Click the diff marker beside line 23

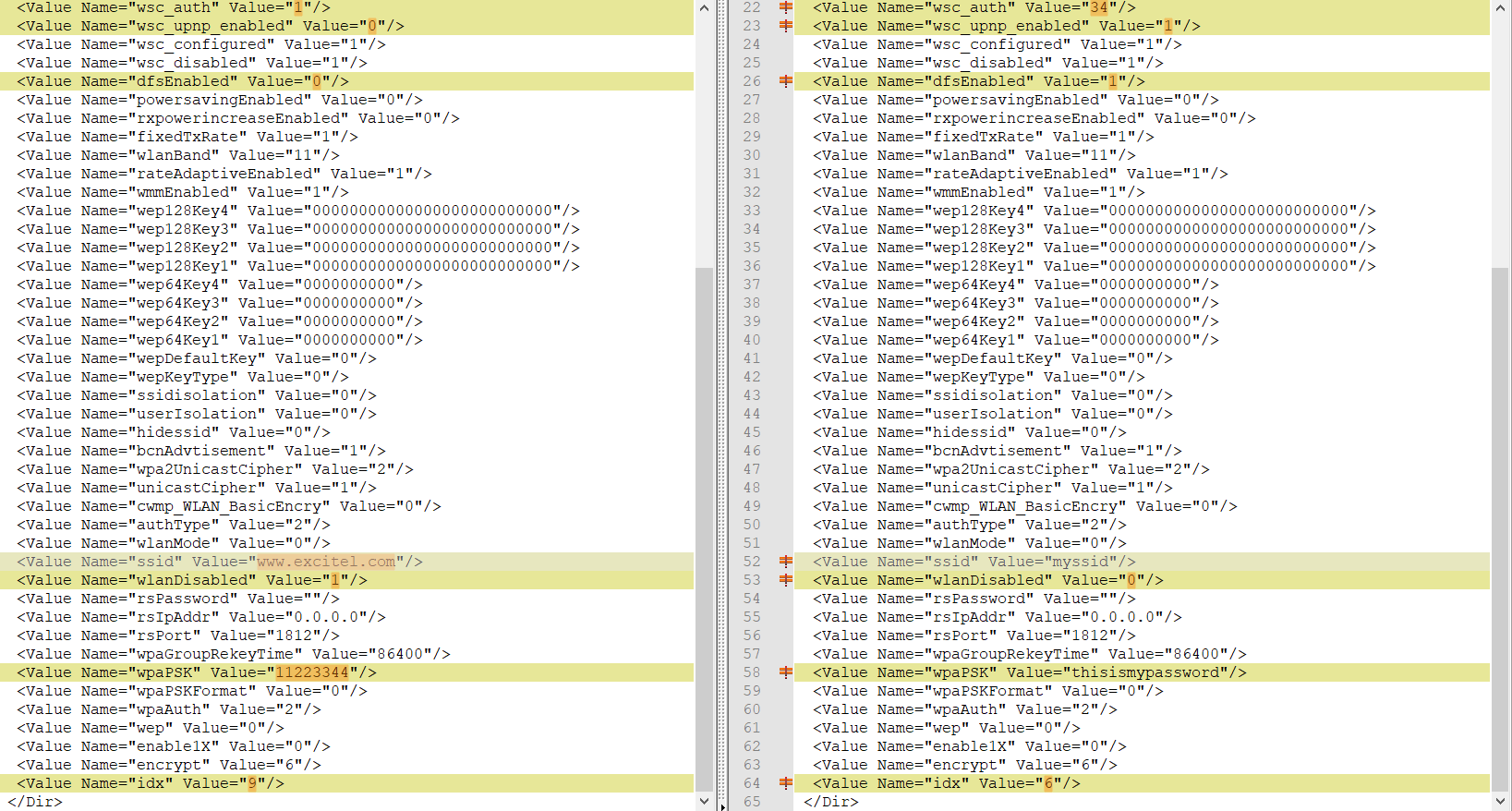[x=785, y=26]
